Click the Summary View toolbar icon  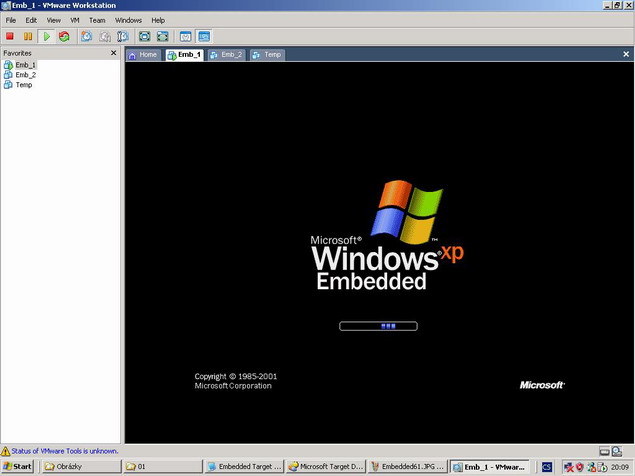pyautogui.click(x=185, y=36)
